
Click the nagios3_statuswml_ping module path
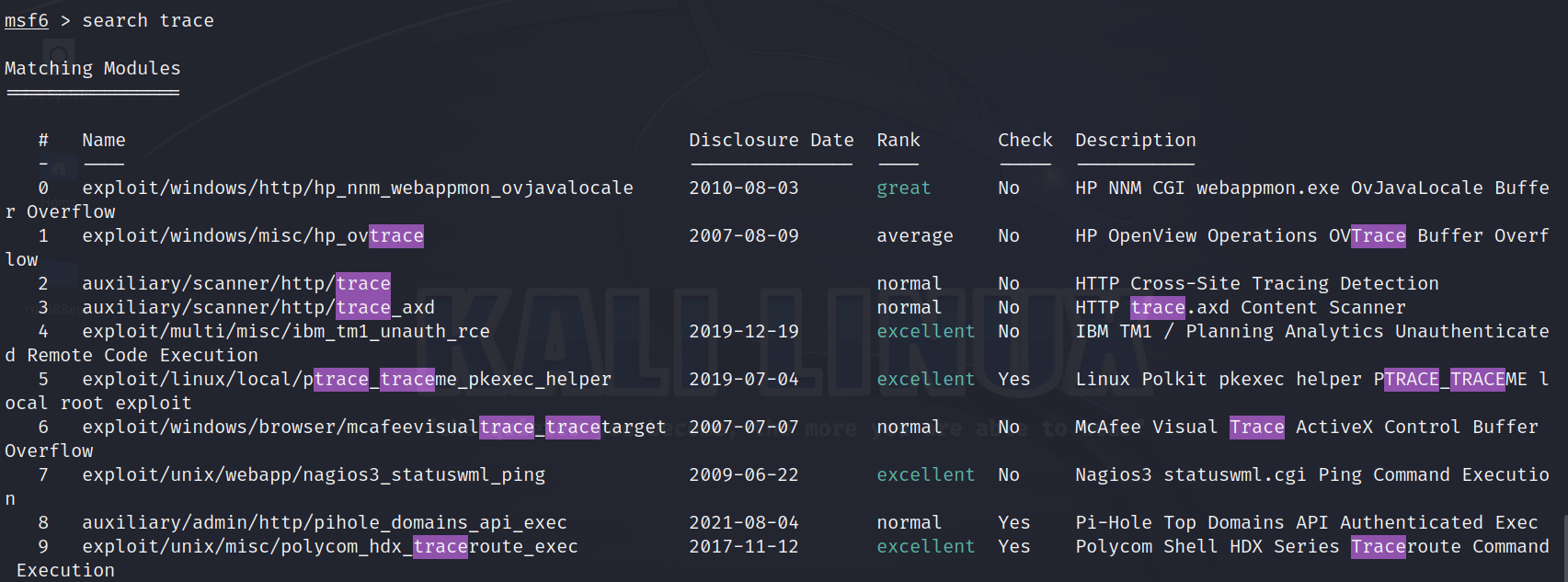point(314,474)
